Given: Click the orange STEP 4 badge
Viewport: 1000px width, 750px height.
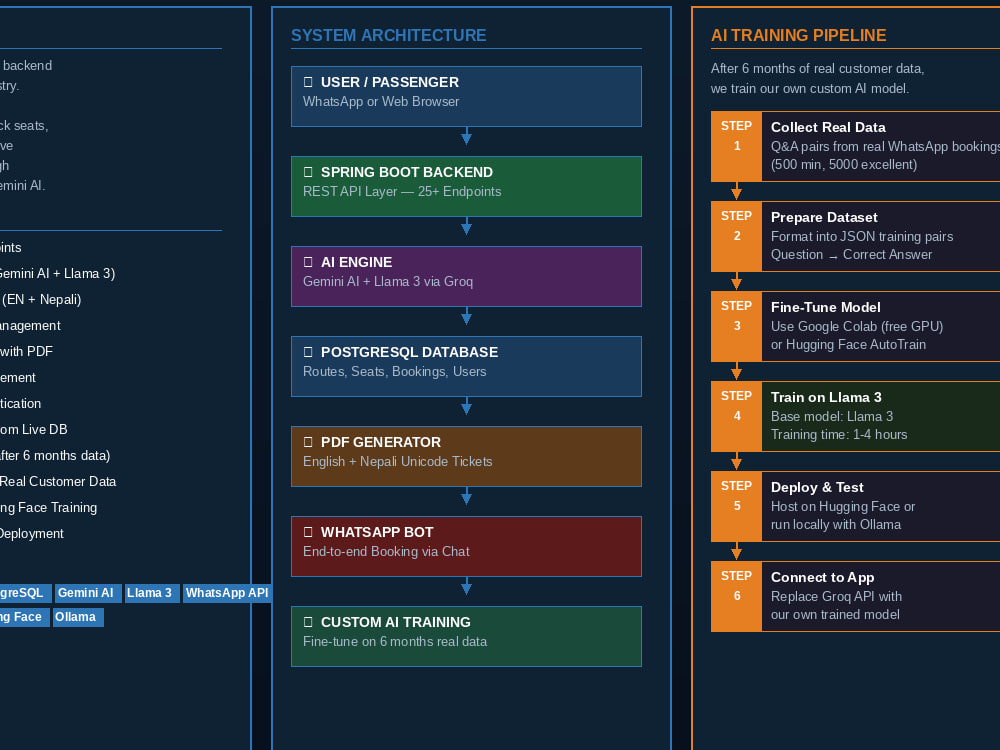Looking at the screenshot, I should (x=737, y=416).
